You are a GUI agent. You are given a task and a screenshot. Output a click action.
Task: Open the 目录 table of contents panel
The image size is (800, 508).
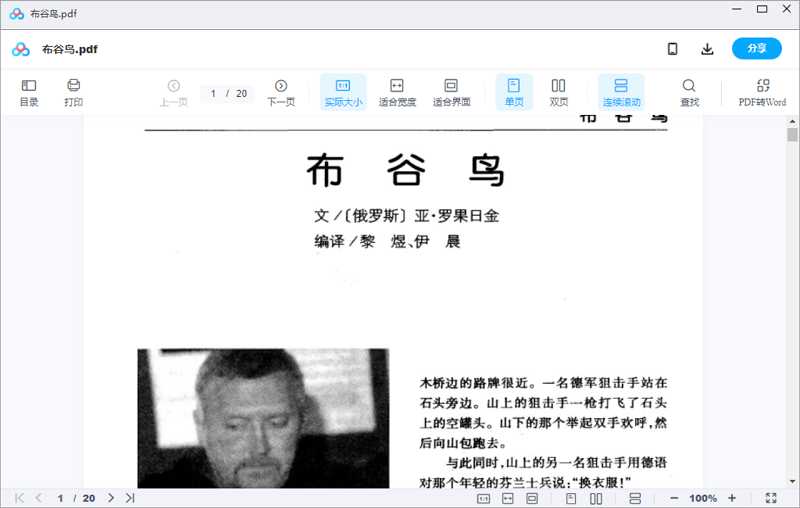pyautogui.click(x=29, y=92)
